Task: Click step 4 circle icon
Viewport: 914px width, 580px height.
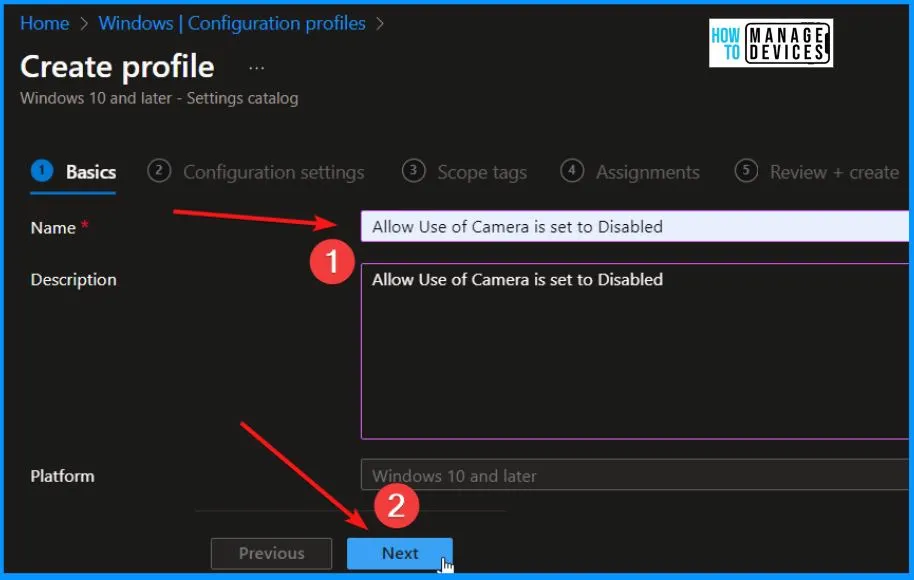Action: pyautogui.click(x=572, y=171)
